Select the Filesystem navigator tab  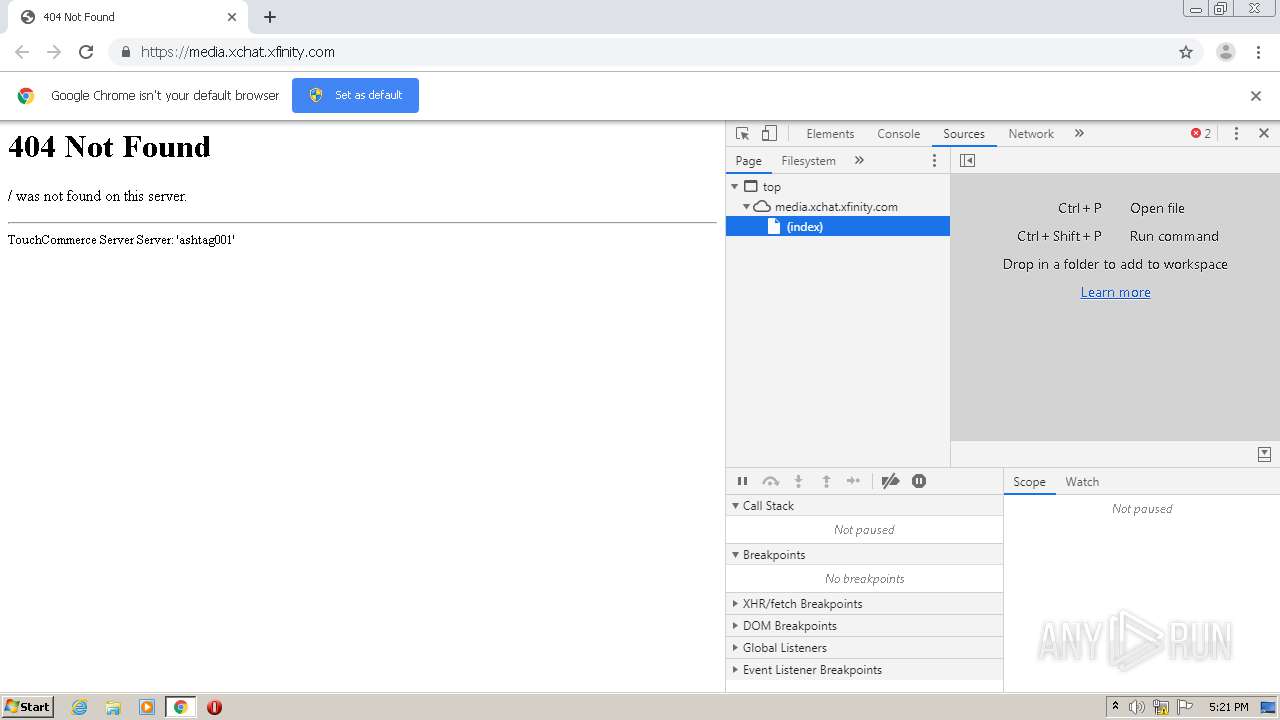point(808,160)
